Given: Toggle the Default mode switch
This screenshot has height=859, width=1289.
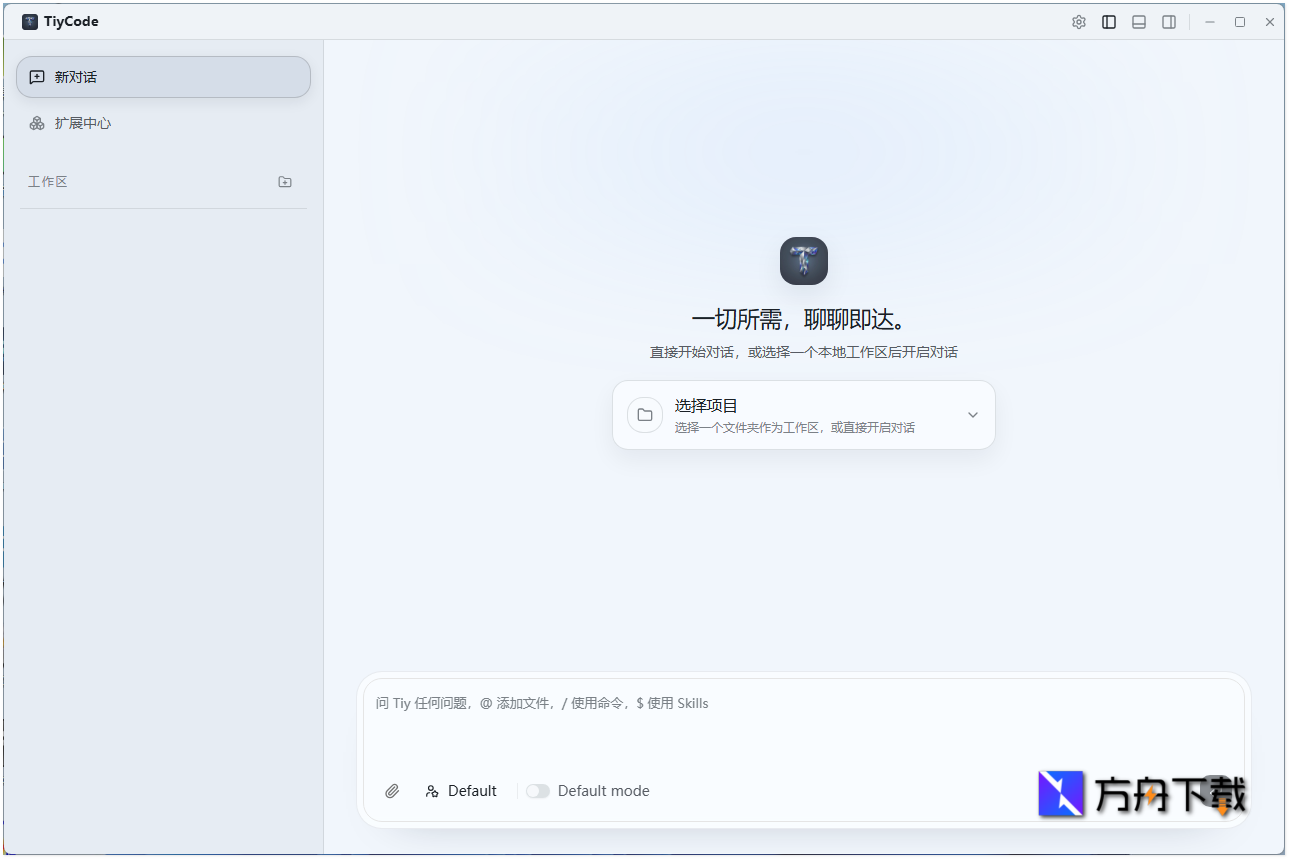Looking at the screenshot, I should 538,791.
